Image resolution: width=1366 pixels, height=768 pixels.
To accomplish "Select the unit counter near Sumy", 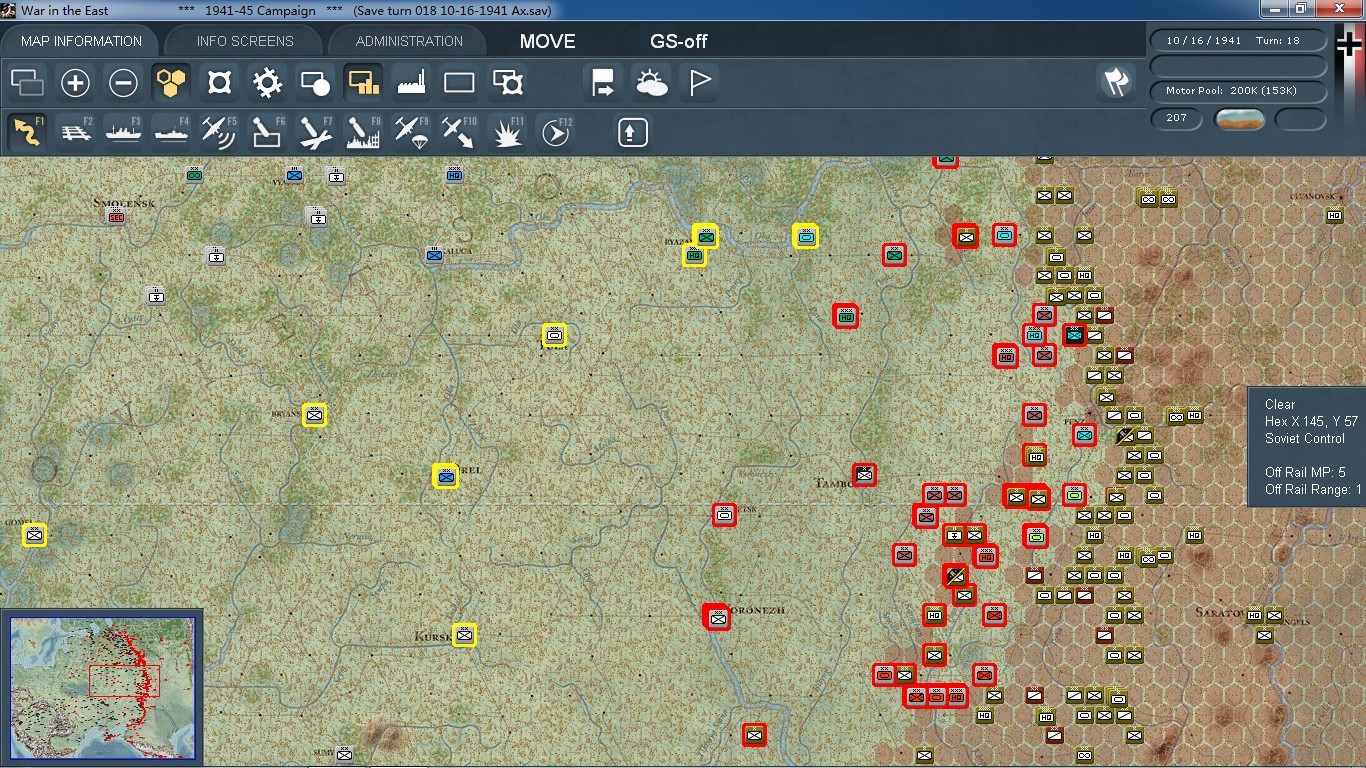I will pyautogui.click(x=344, y=754).
